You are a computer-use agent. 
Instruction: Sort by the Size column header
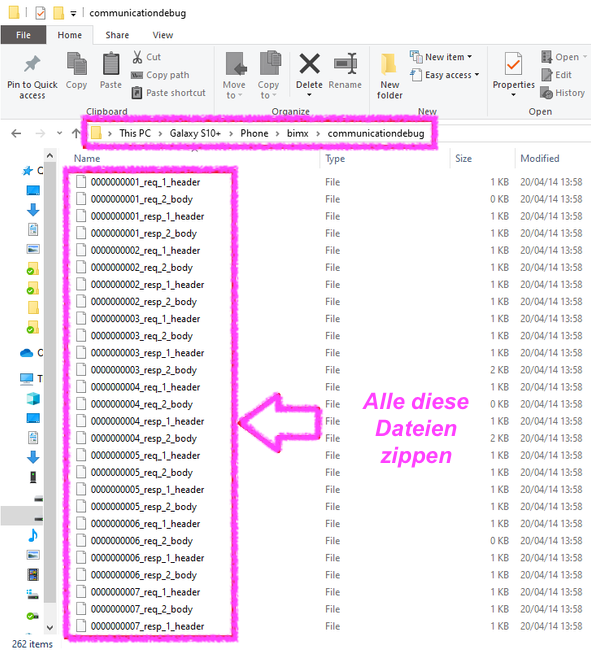click(x=463, y=158)
